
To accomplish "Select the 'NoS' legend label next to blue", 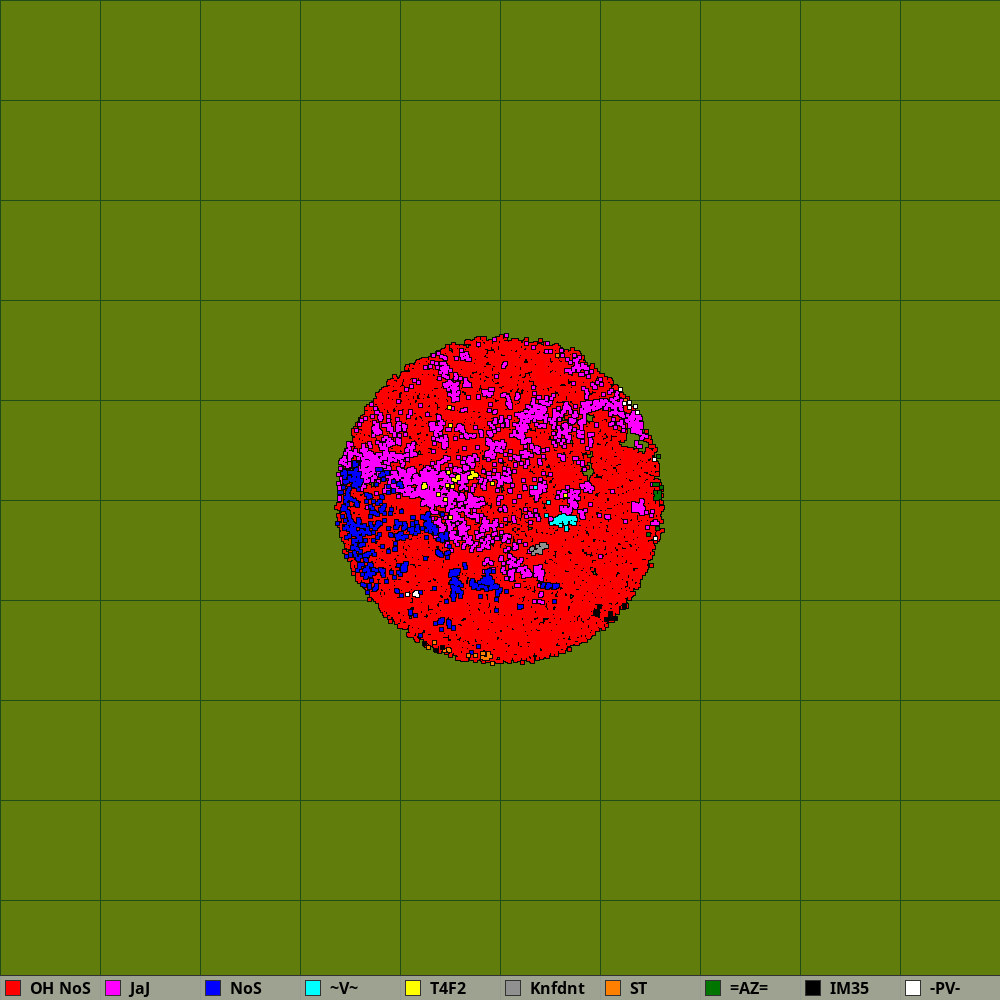I will point(246,988).
